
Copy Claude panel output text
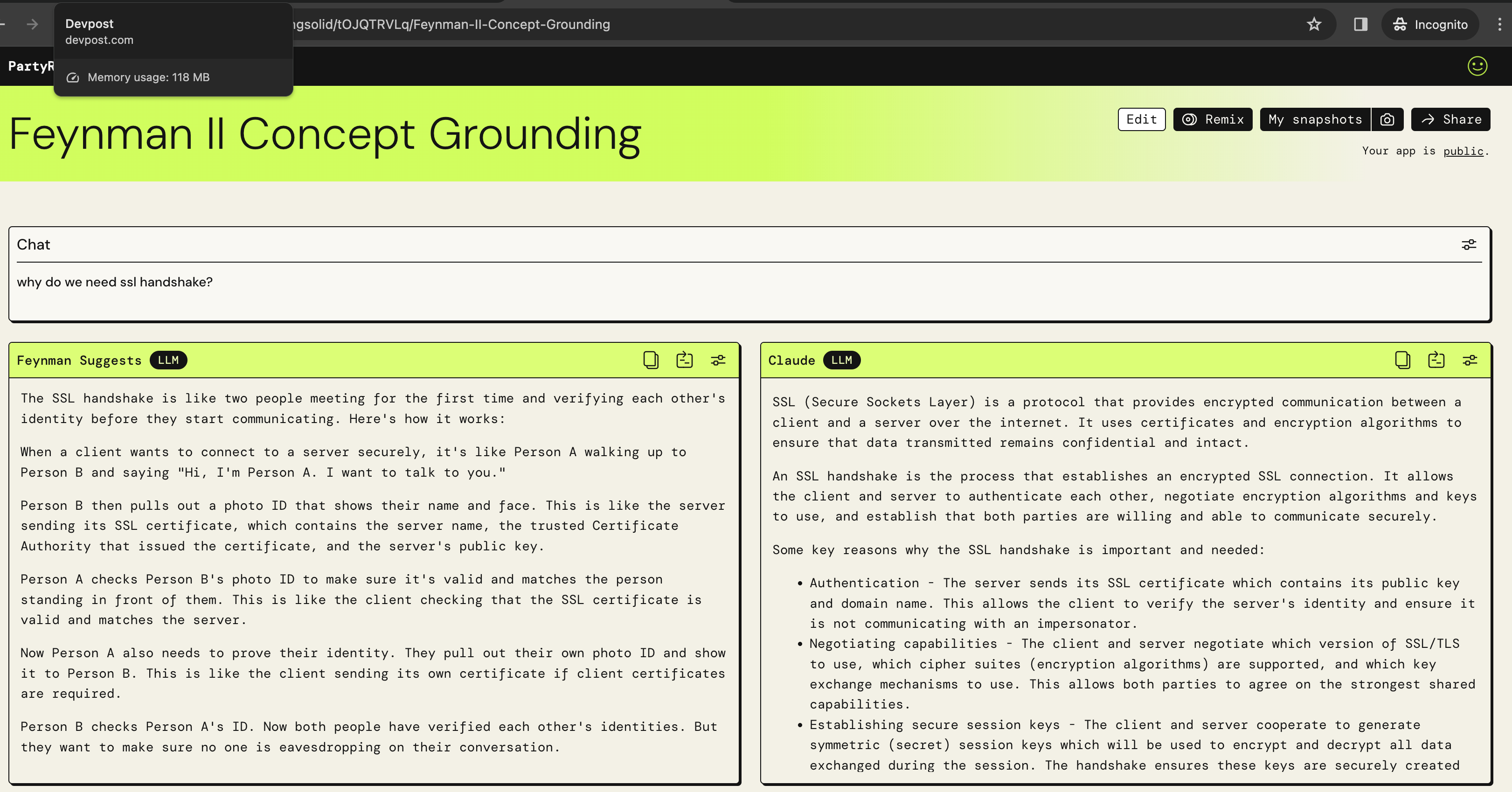point(1402,360)
